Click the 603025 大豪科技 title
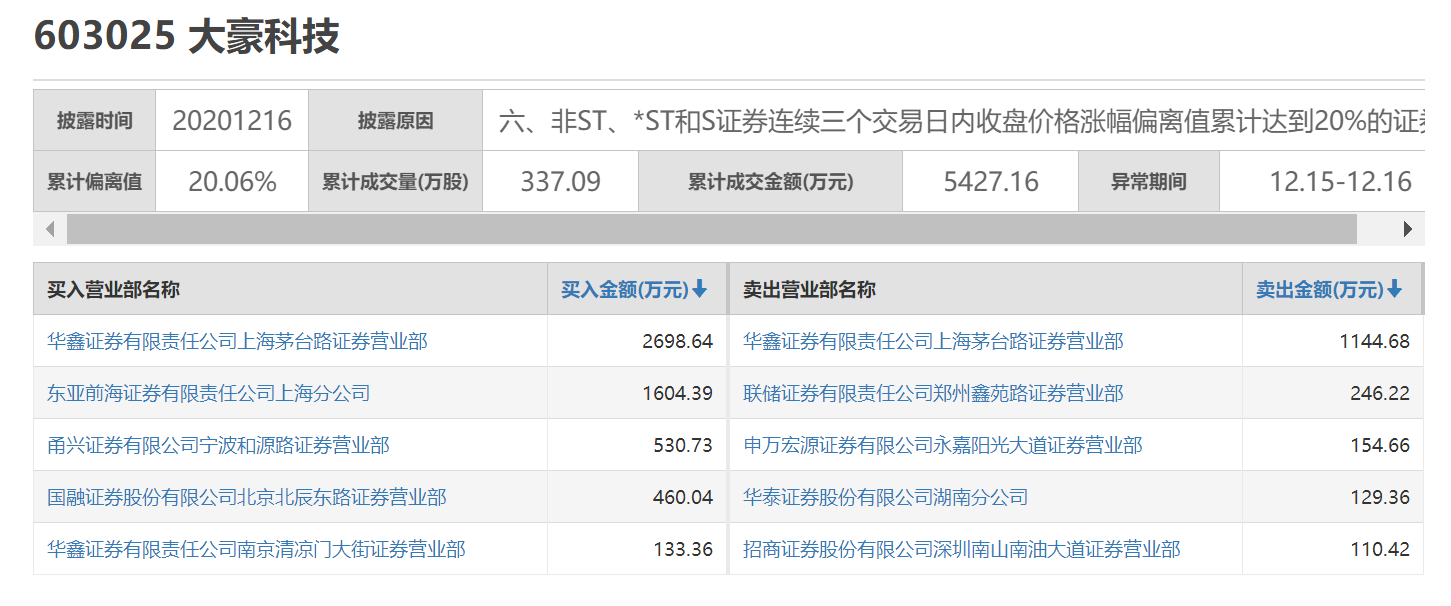The height and width of the screenshot is (606, 1451). tap(187, 37)
